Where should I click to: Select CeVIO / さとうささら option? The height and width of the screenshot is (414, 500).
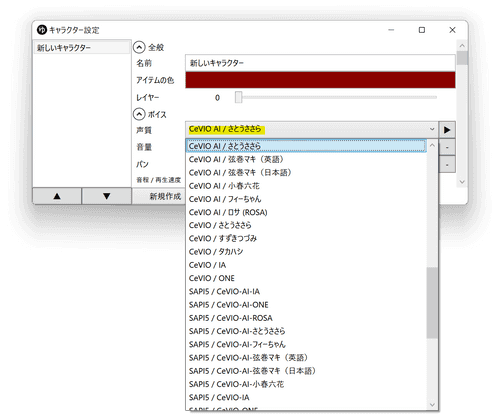(x=306, y=225)
